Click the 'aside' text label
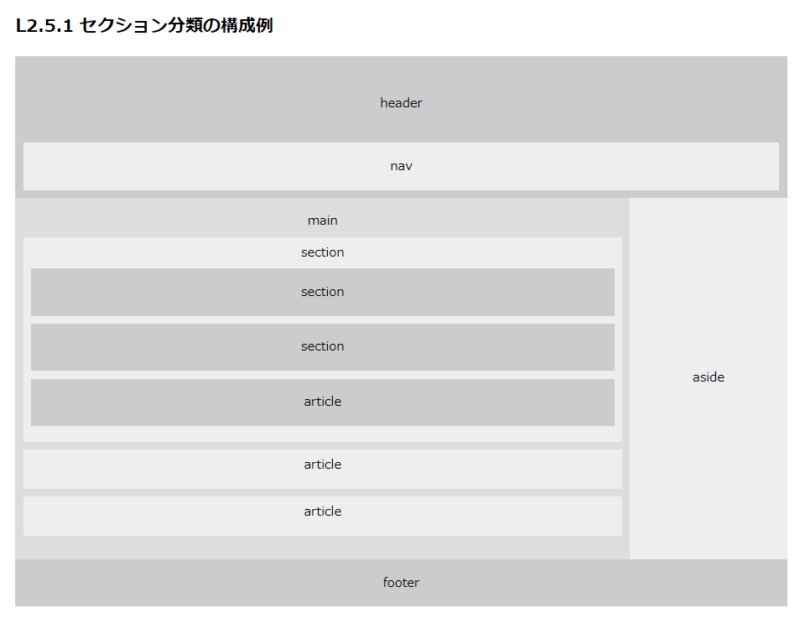The height and width of the screenshot is (618, 800). coord(708,377)
